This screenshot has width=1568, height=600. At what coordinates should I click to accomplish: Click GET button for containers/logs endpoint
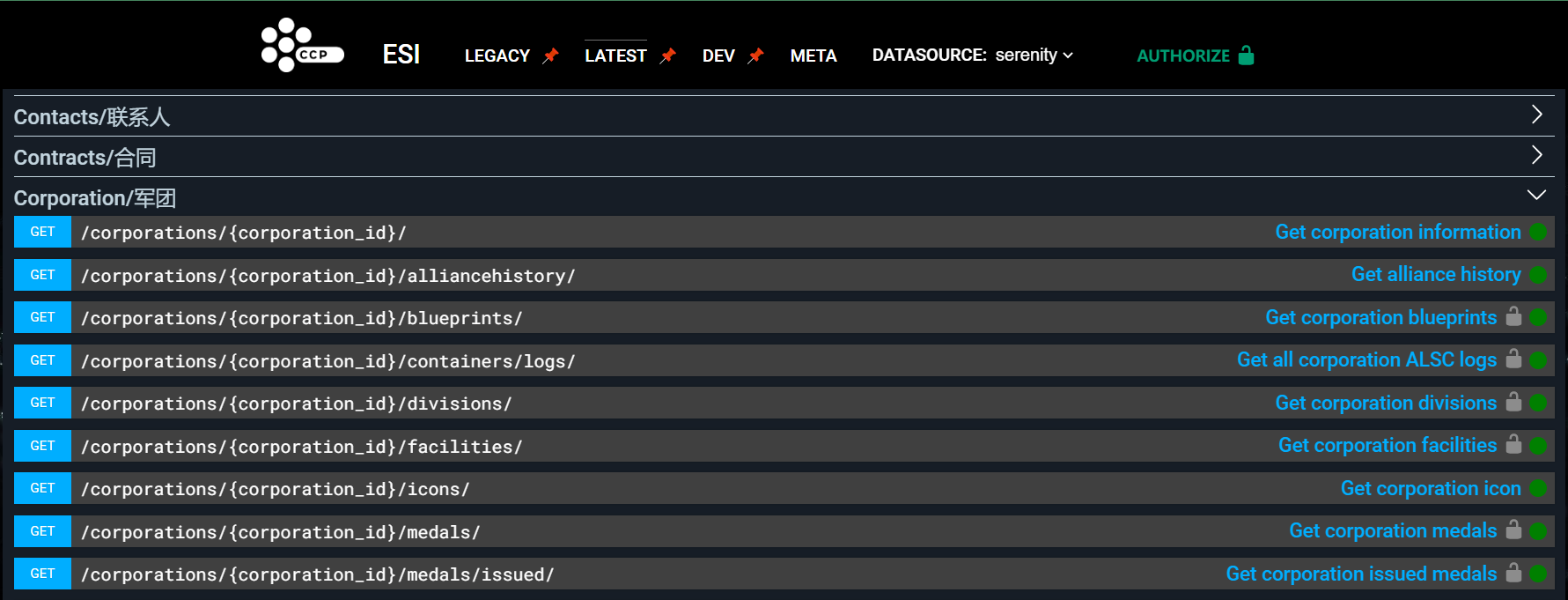tap(42, 360)
